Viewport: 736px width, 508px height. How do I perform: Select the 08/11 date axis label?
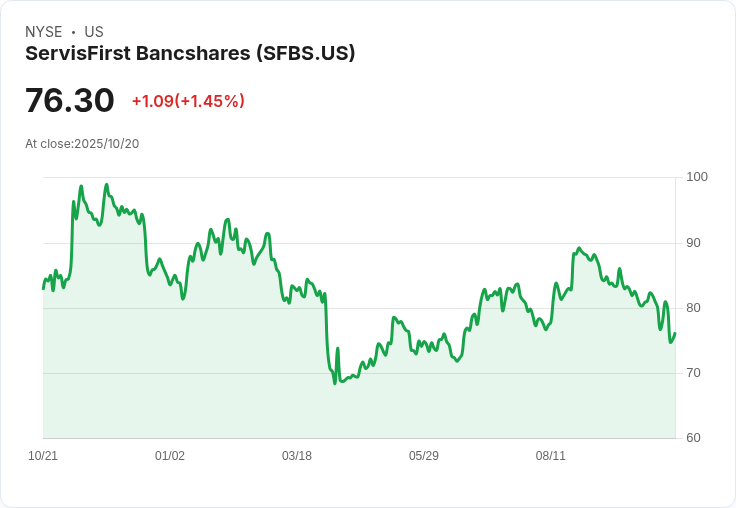(551, 456)
